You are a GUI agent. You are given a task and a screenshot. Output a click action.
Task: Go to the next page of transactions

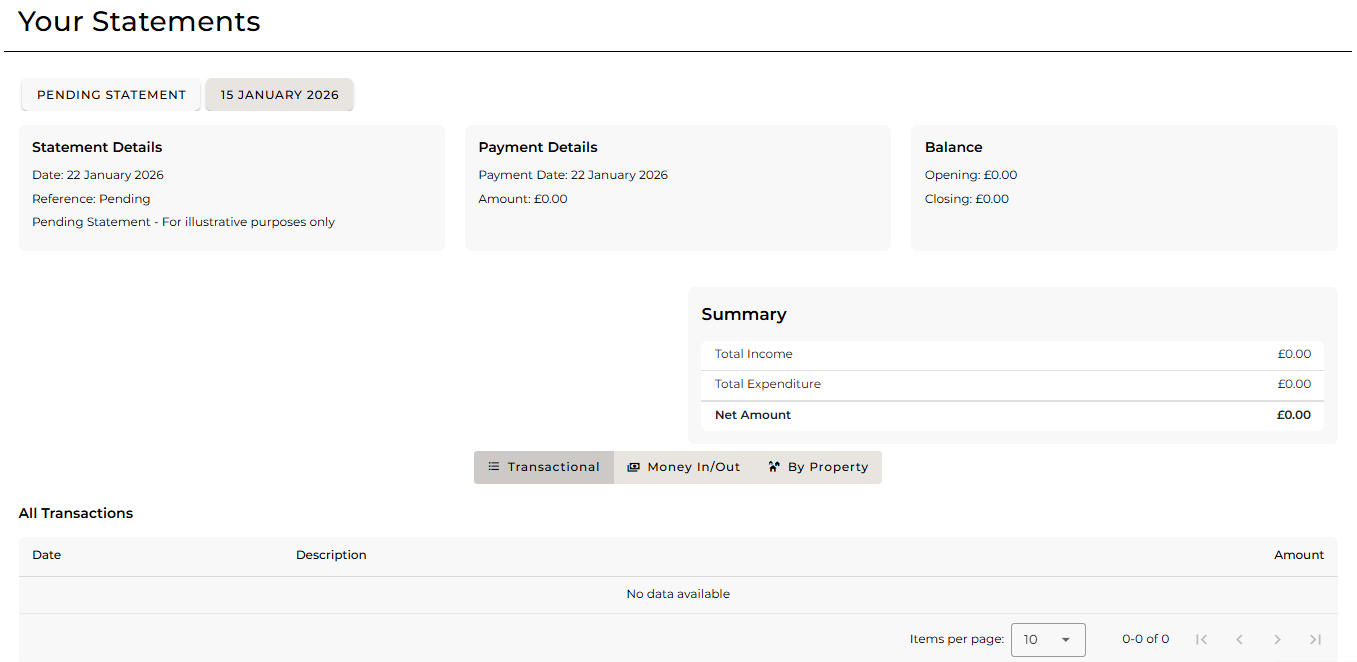pyautogui.click(x=1278, y=639)
